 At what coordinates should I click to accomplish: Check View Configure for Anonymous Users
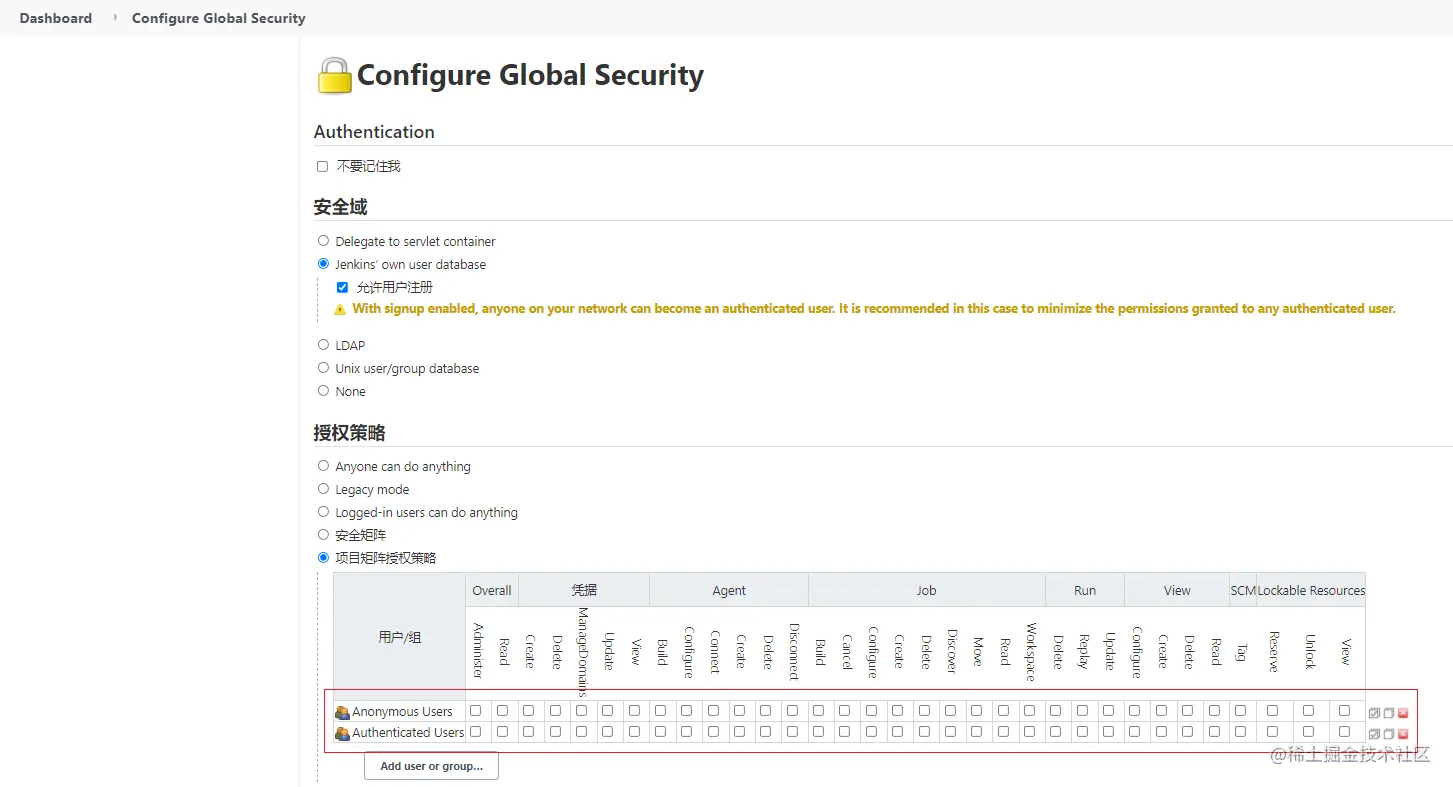[x=1135, y=711]
